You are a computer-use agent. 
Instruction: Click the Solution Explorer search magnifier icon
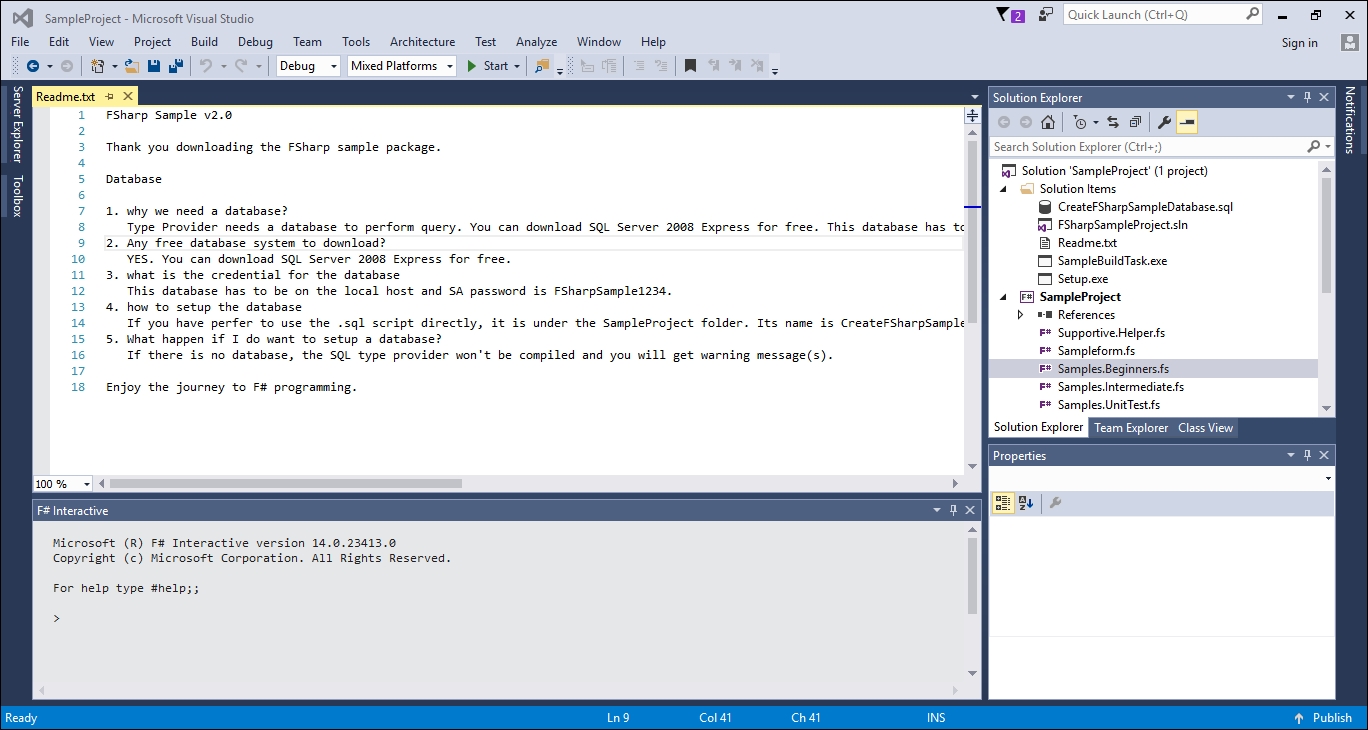[1313, 147]
